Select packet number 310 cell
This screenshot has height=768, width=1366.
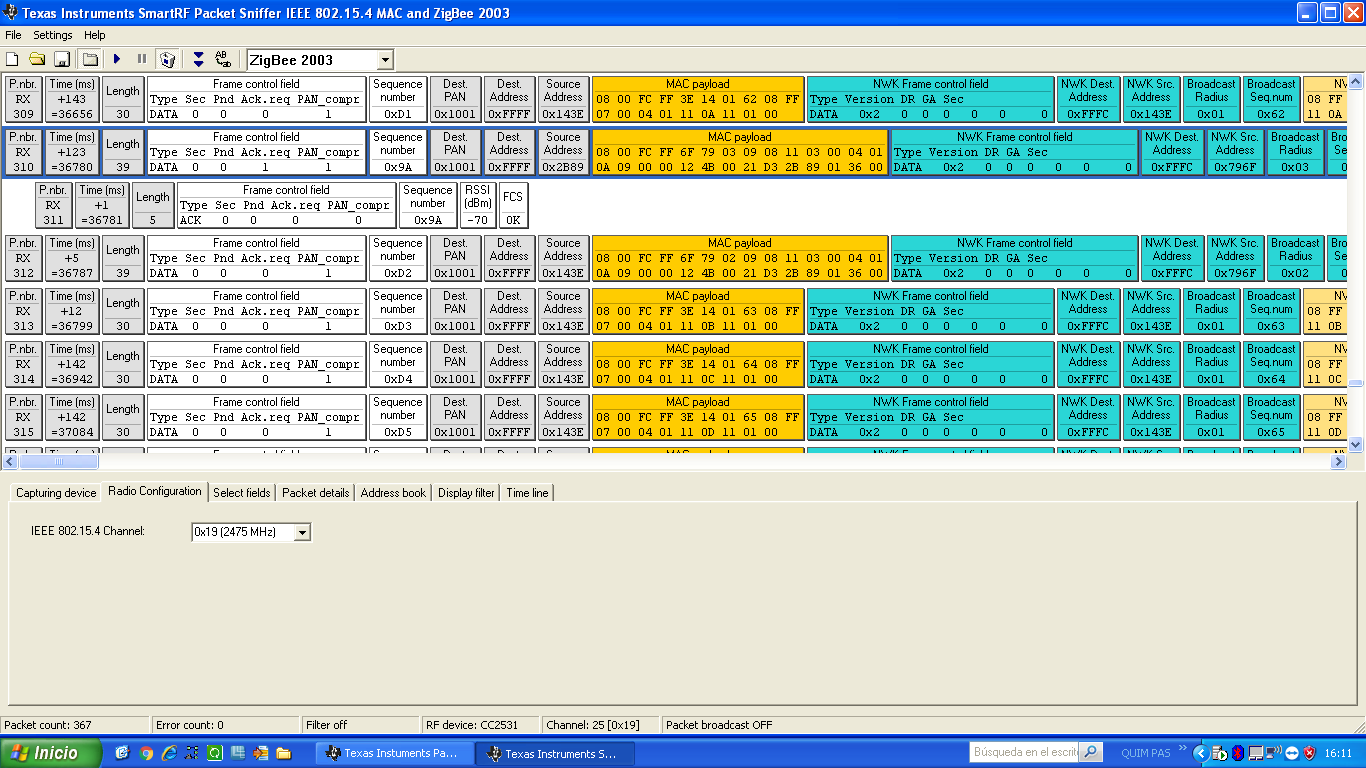pos(24,152)
